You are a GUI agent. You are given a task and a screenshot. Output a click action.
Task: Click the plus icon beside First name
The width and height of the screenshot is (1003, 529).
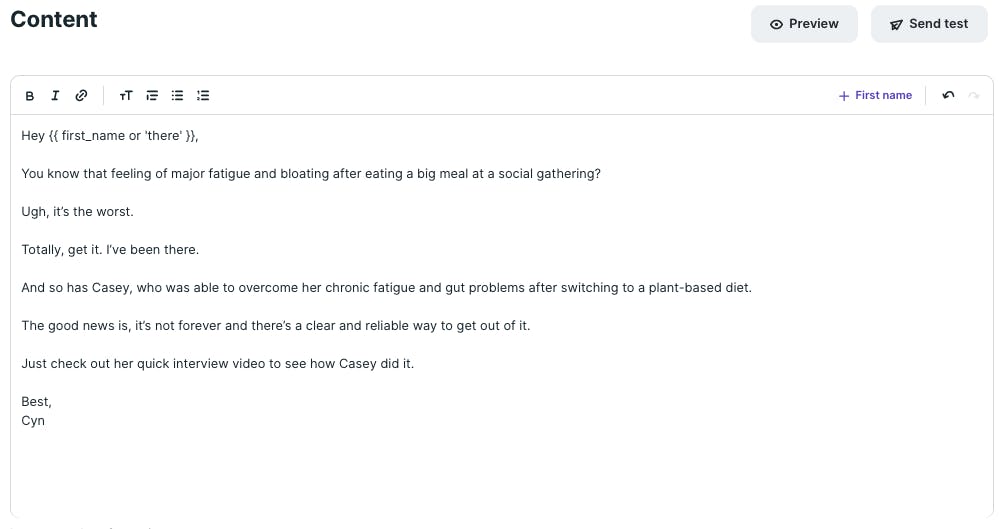tap(844, 96)
